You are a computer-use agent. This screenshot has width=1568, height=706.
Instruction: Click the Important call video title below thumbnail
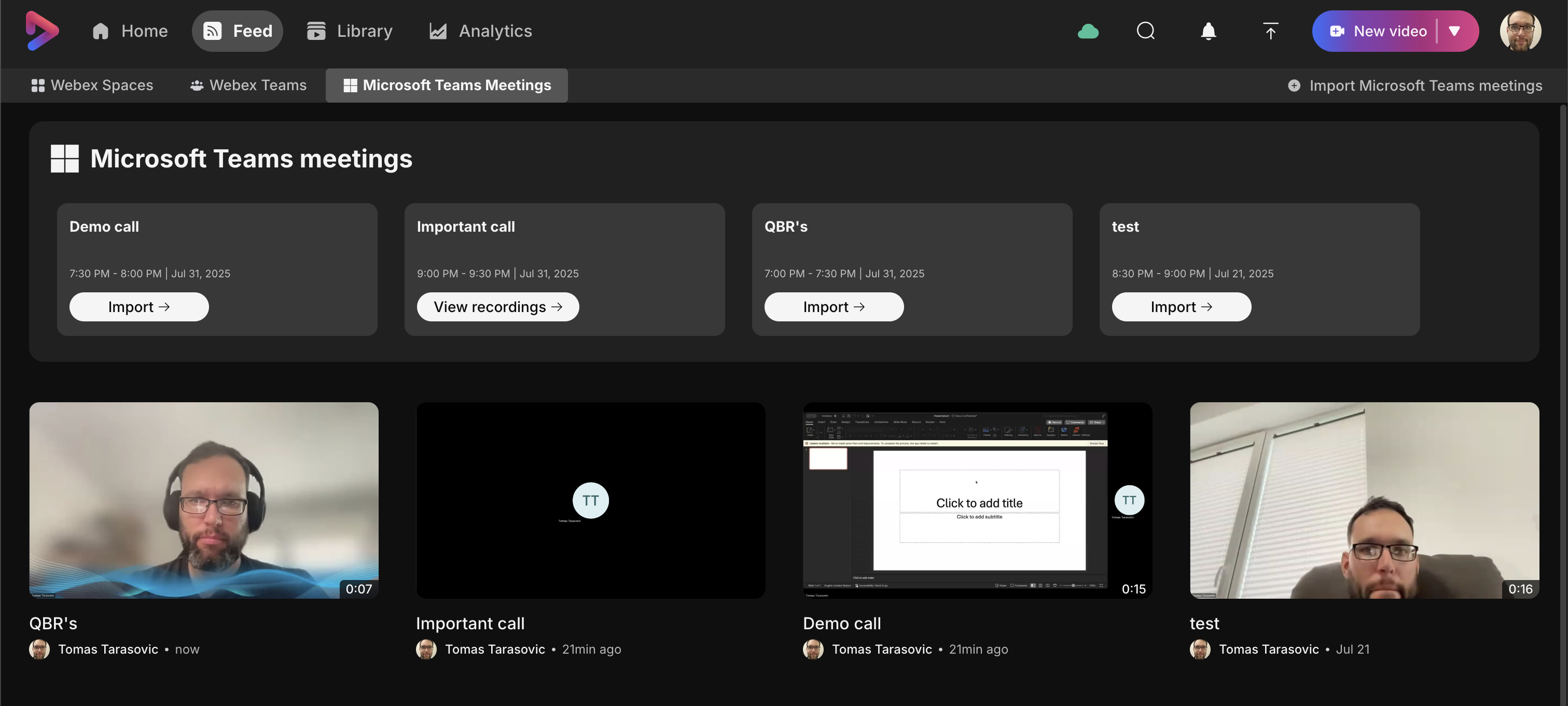pyautogui.click(x=470, y=623)
